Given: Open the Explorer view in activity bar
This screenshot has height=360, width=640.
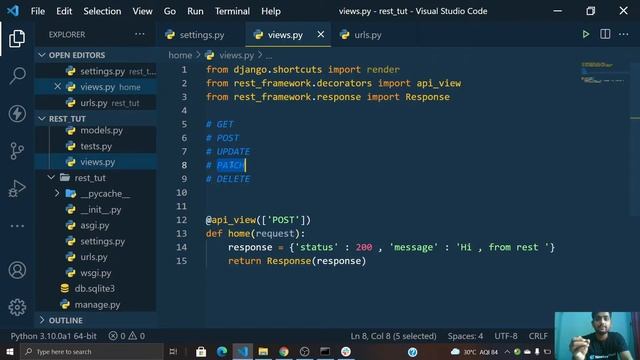Looking at the screenshot, I should 17,38.
